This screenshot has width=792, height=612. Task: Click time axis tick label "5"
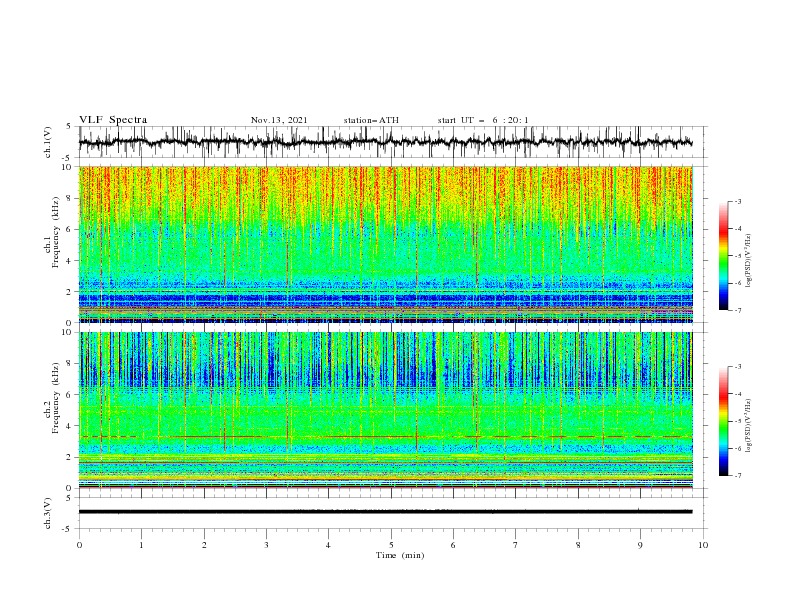(391, 545)
